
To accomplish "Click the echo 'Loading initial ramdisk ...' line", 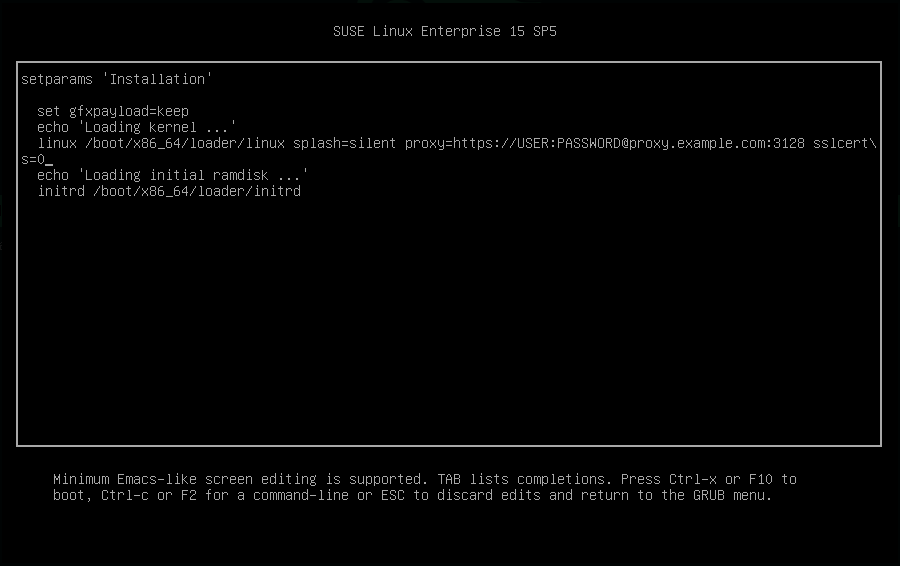I will click(172, 175).
